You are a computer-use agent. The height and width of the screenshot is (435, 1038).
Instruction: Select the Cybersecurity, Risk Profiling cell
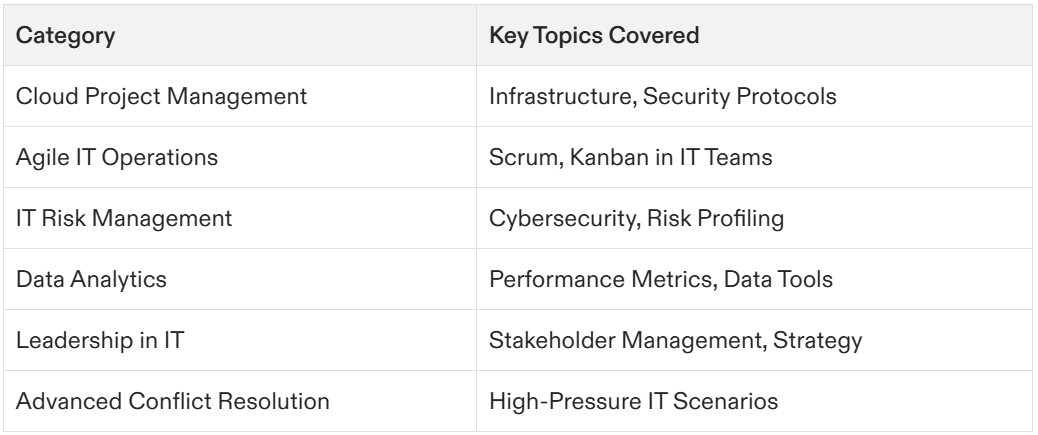[x=754, y=218]
